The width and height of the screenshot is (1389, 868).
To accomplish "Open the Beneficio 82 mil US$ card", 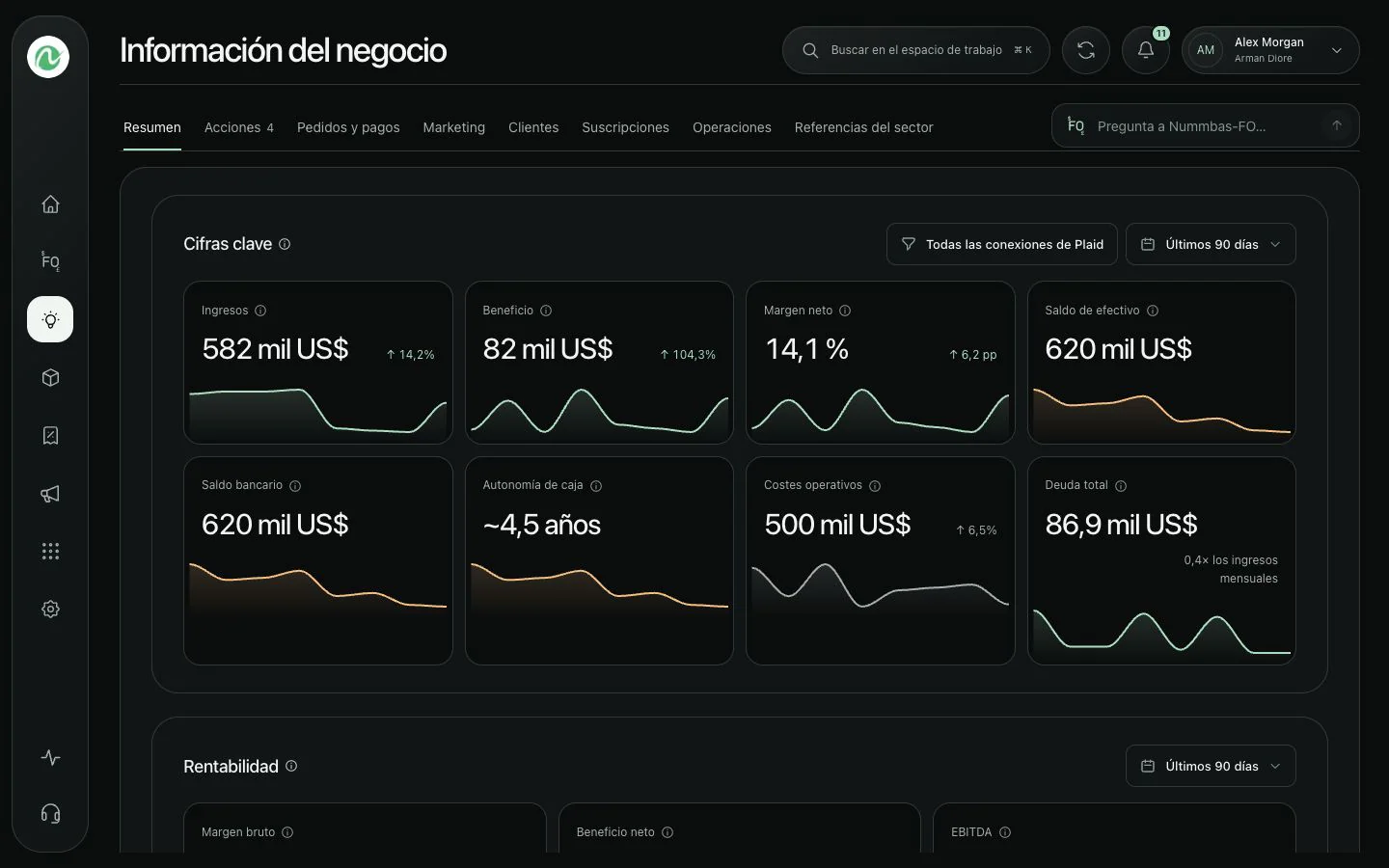I will click(x=599, y=363).
